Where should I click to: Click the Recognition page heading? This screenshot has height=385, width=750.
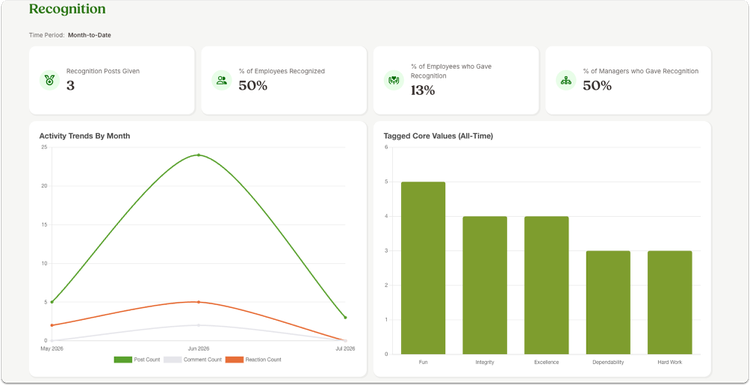click(x=67, y=9)
